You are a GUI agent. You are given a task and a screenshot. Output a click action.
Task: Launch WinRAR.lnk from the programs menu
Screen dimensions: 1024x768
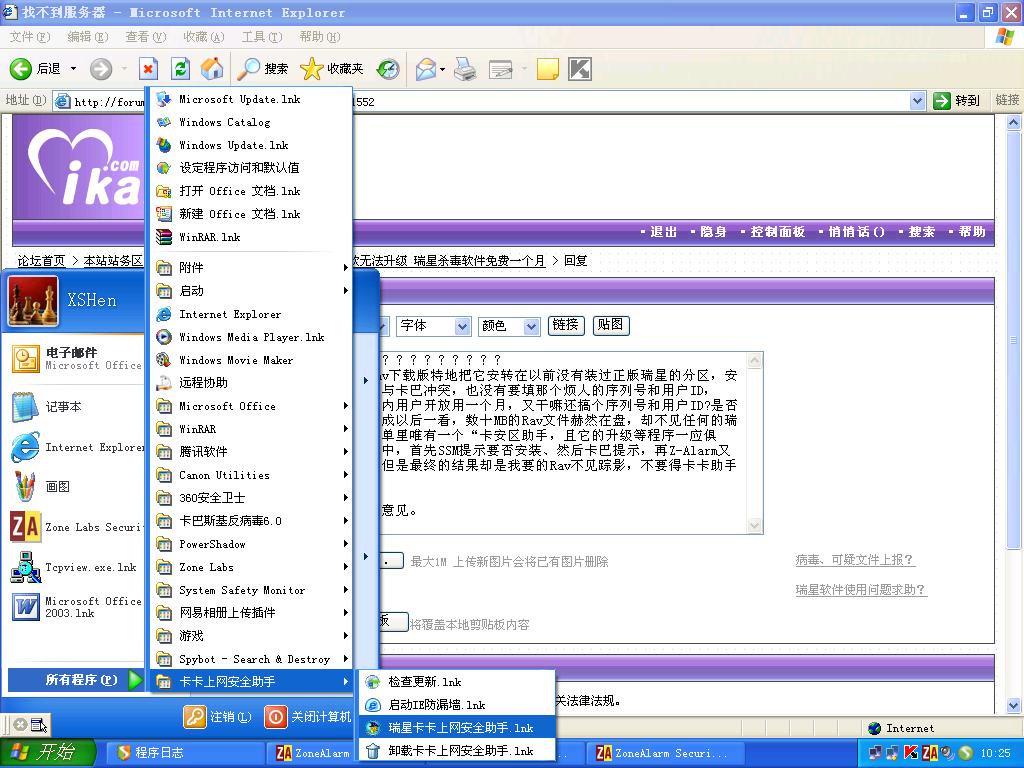(209, 237)
